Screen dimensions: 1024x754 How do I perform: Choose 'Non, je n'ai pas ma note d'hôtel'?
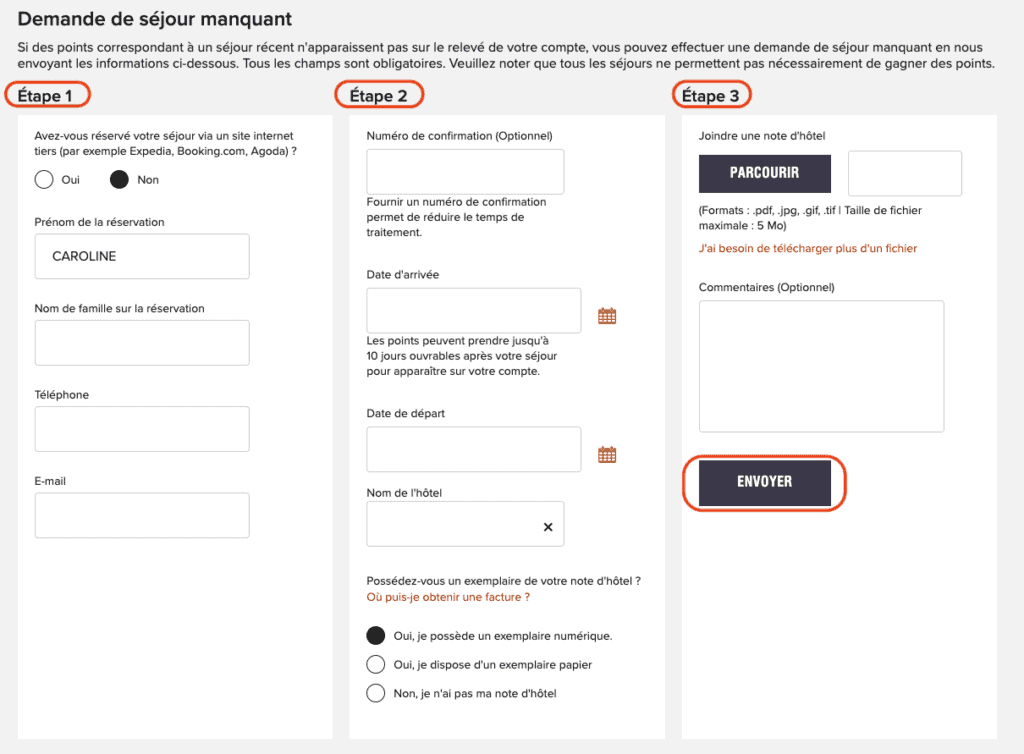[x=376, y=693]
